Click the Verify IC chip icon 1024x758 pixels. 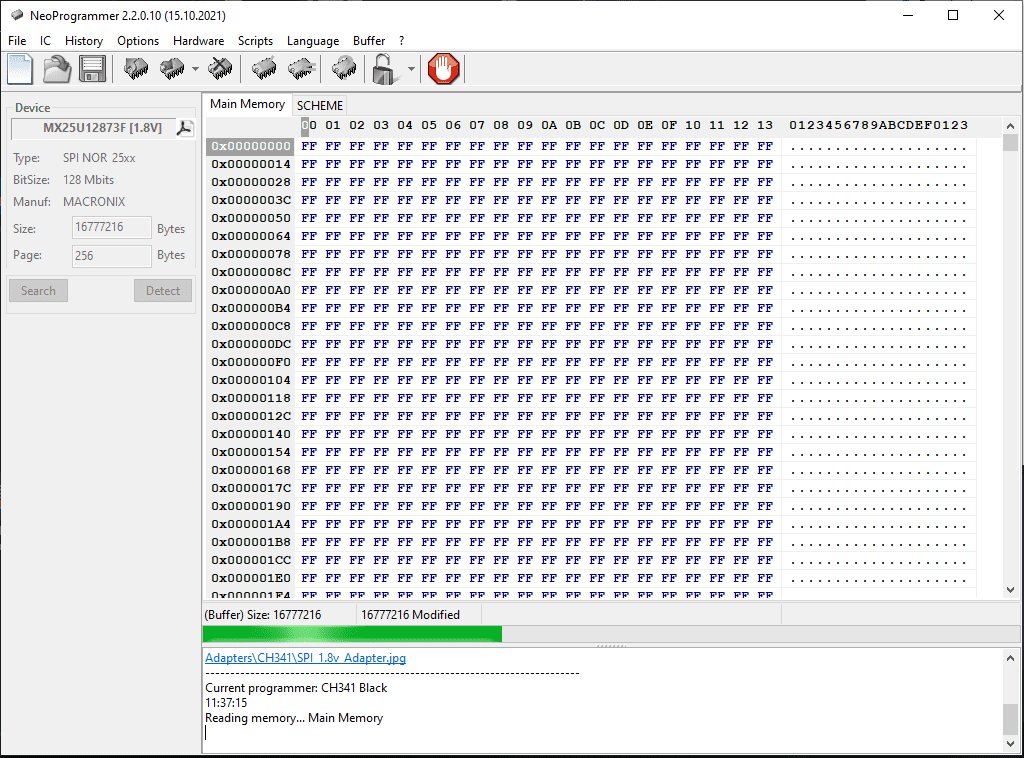pyautogui.click(x=264, y=69)
